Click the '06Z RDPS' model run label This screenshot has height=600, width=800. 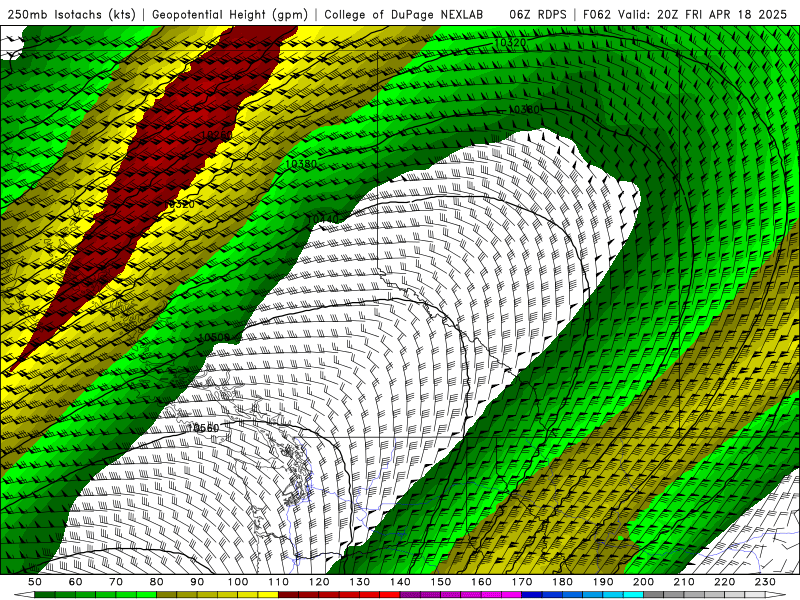tap(538, 14)
